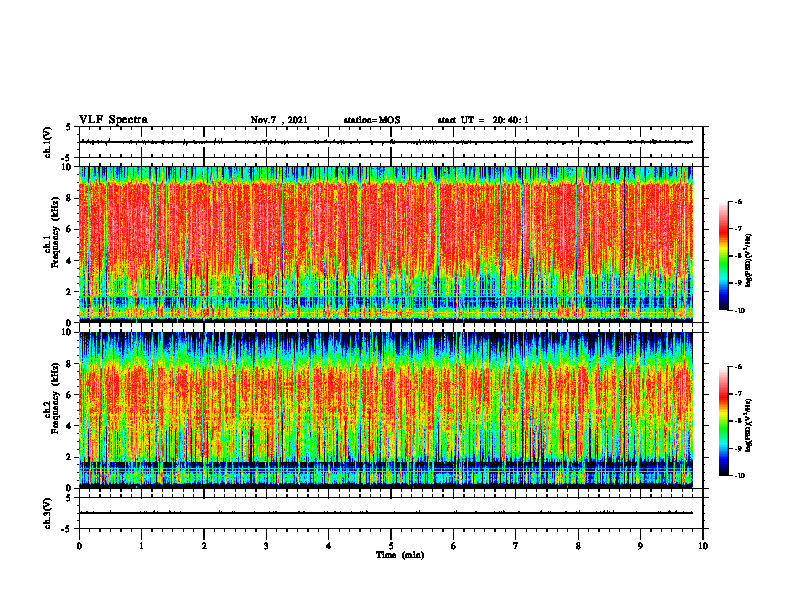Click the time axis tick label '7'
The width and height of the screenshot is (792, 612).
click(x=516, y=546)
